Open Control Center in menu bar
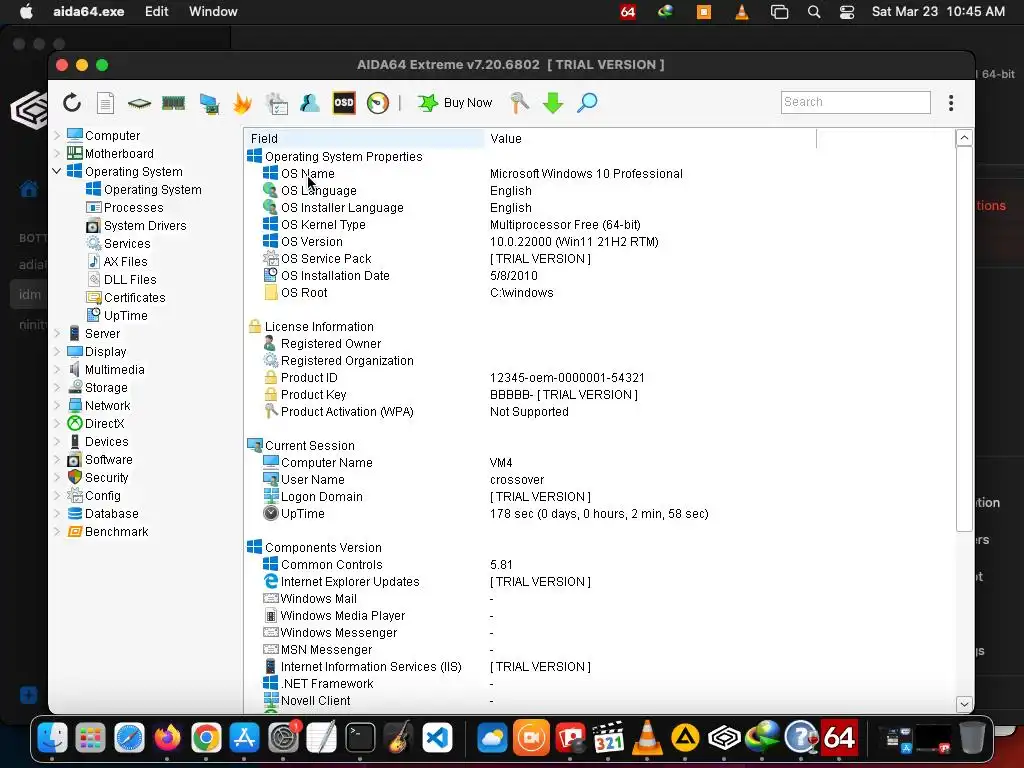This screenshot has height=768, width=1024. click(x=847, y=12)
